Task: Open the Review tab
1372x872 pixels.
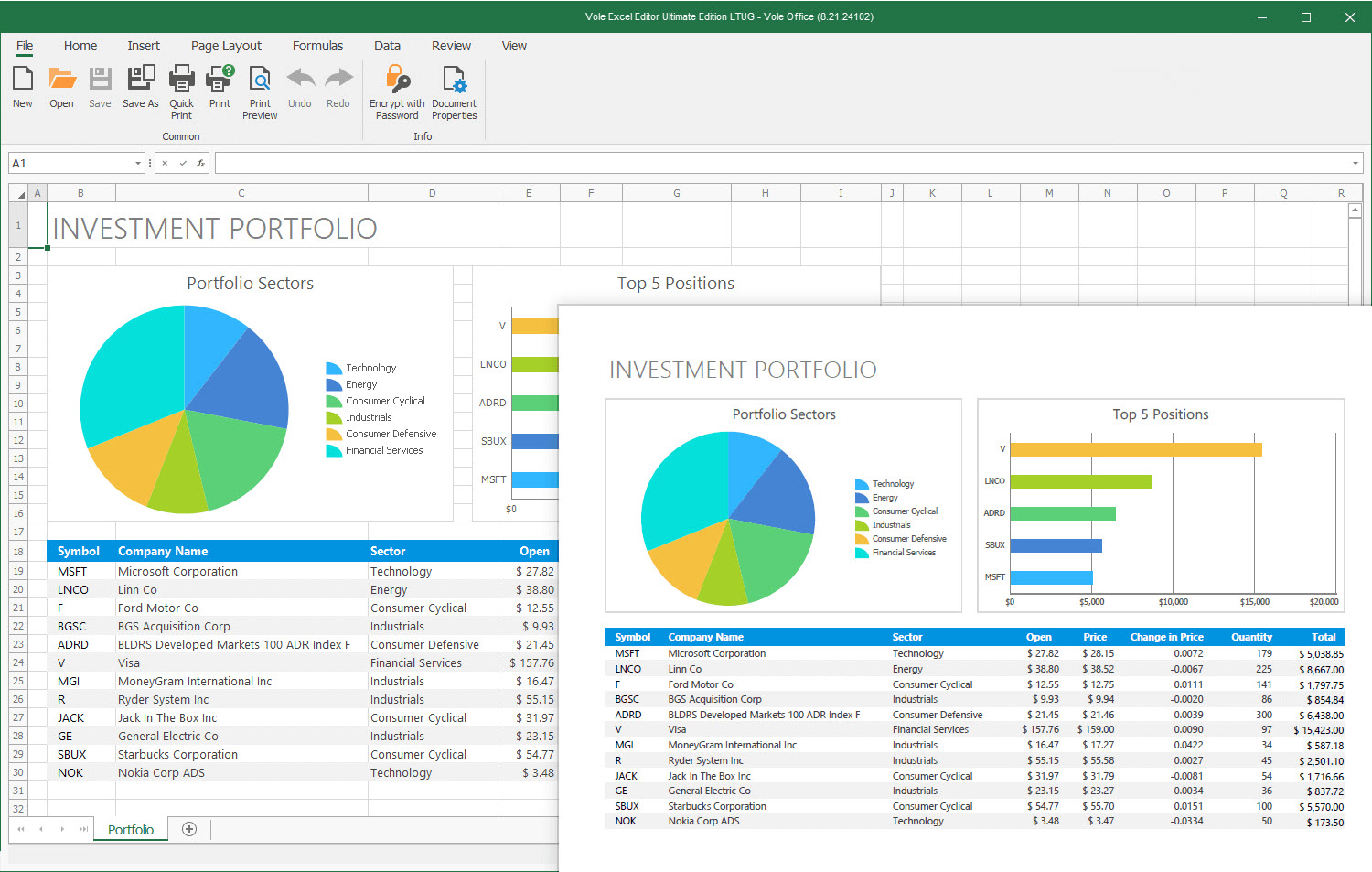Action: click(x=451, y=46)
